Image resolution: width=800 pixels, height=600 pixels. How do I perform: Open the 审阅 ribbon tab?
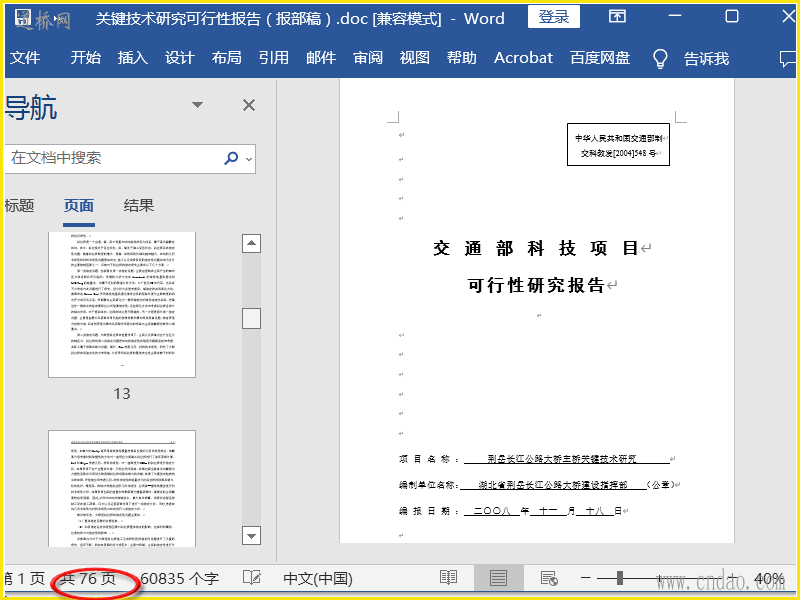[368, 58]
